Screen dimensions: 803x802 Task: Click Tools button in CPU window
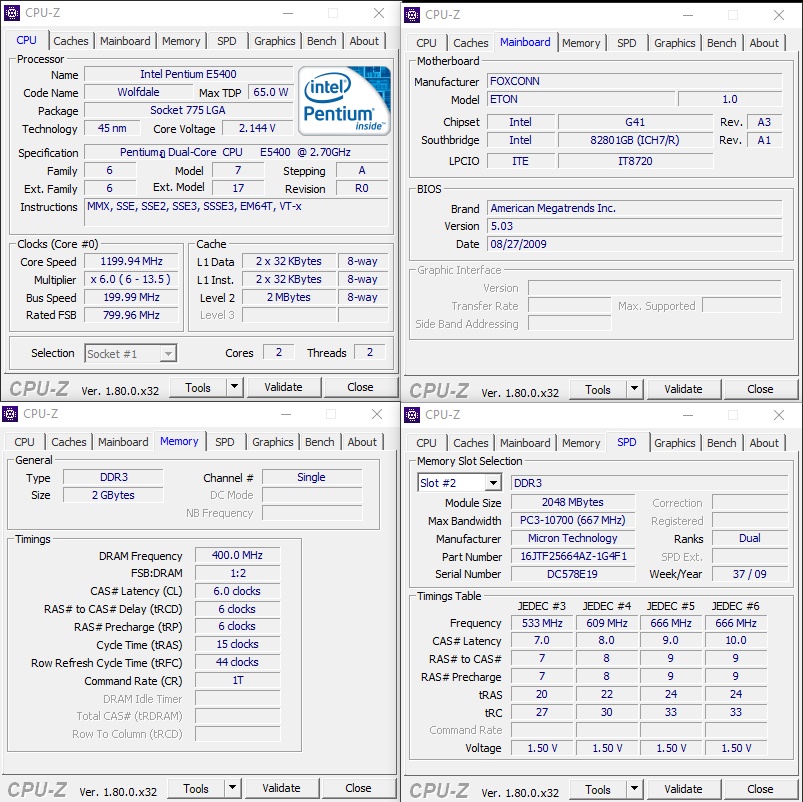198,387
